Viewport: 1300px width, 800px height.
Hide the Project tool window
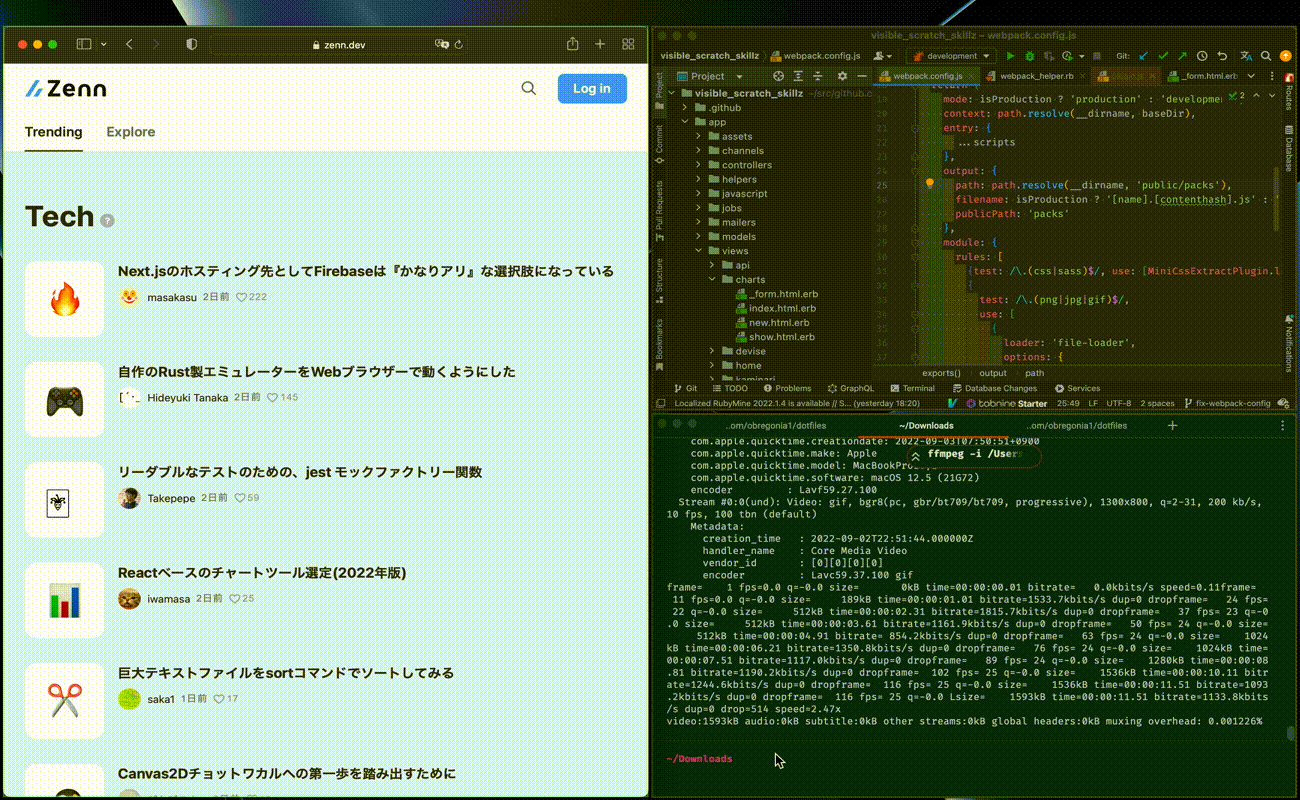[x=861, y=76]
